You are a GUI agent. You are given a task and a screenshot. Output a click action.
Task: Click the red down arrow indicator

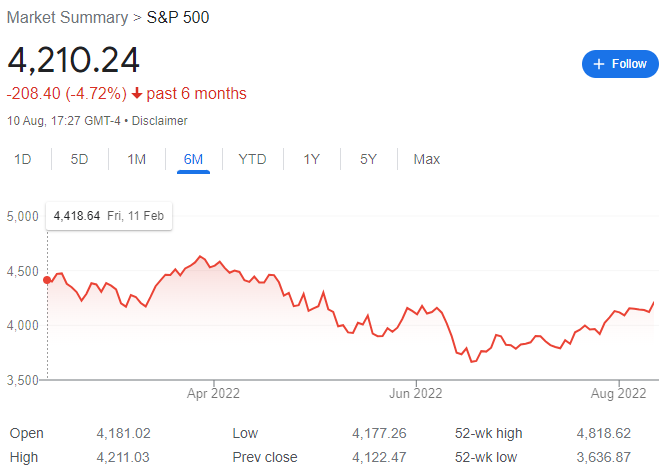click(136, 94)
